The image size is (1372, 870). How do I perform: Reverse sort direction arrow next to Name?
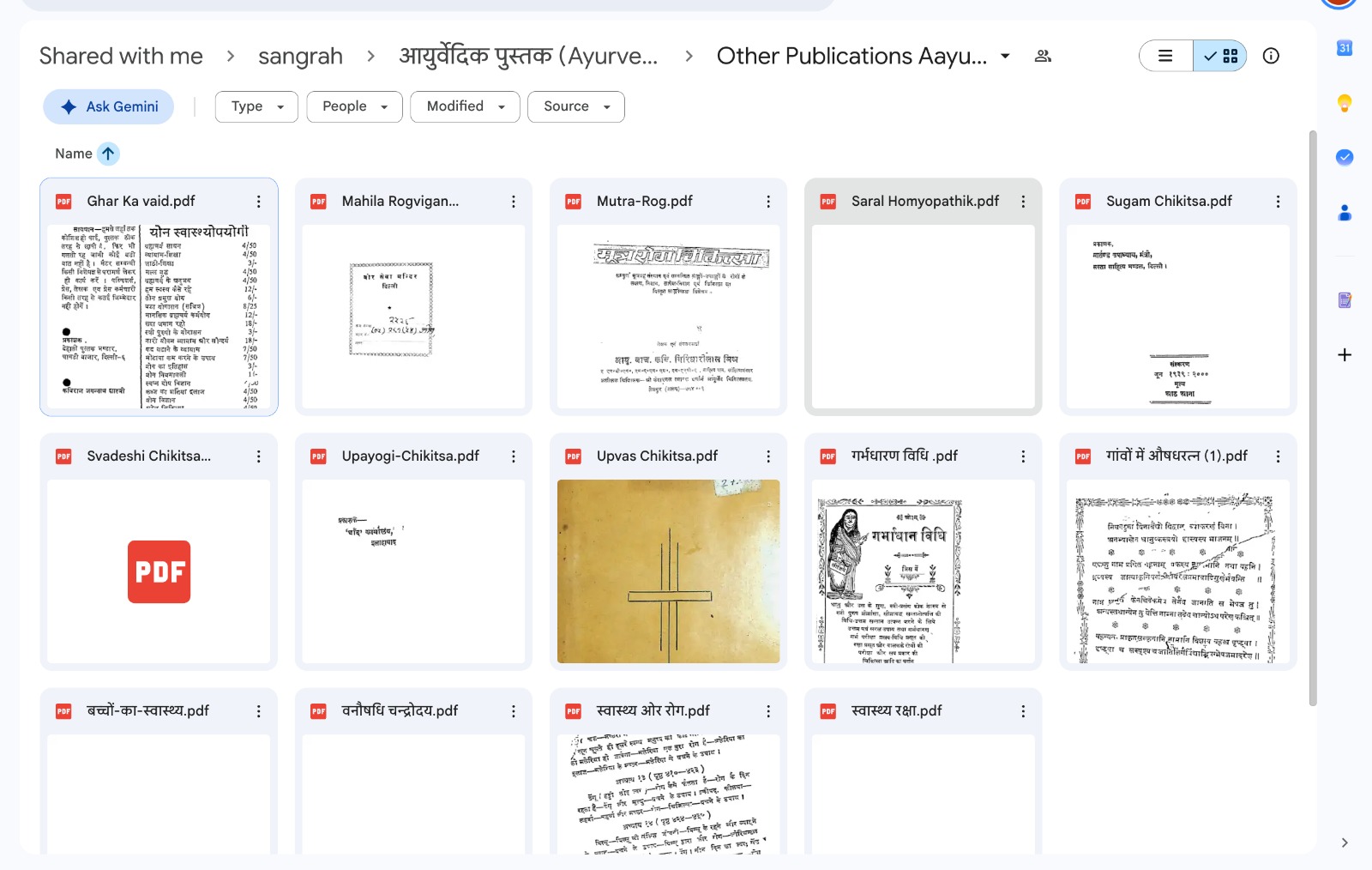[x=108, y=154]
